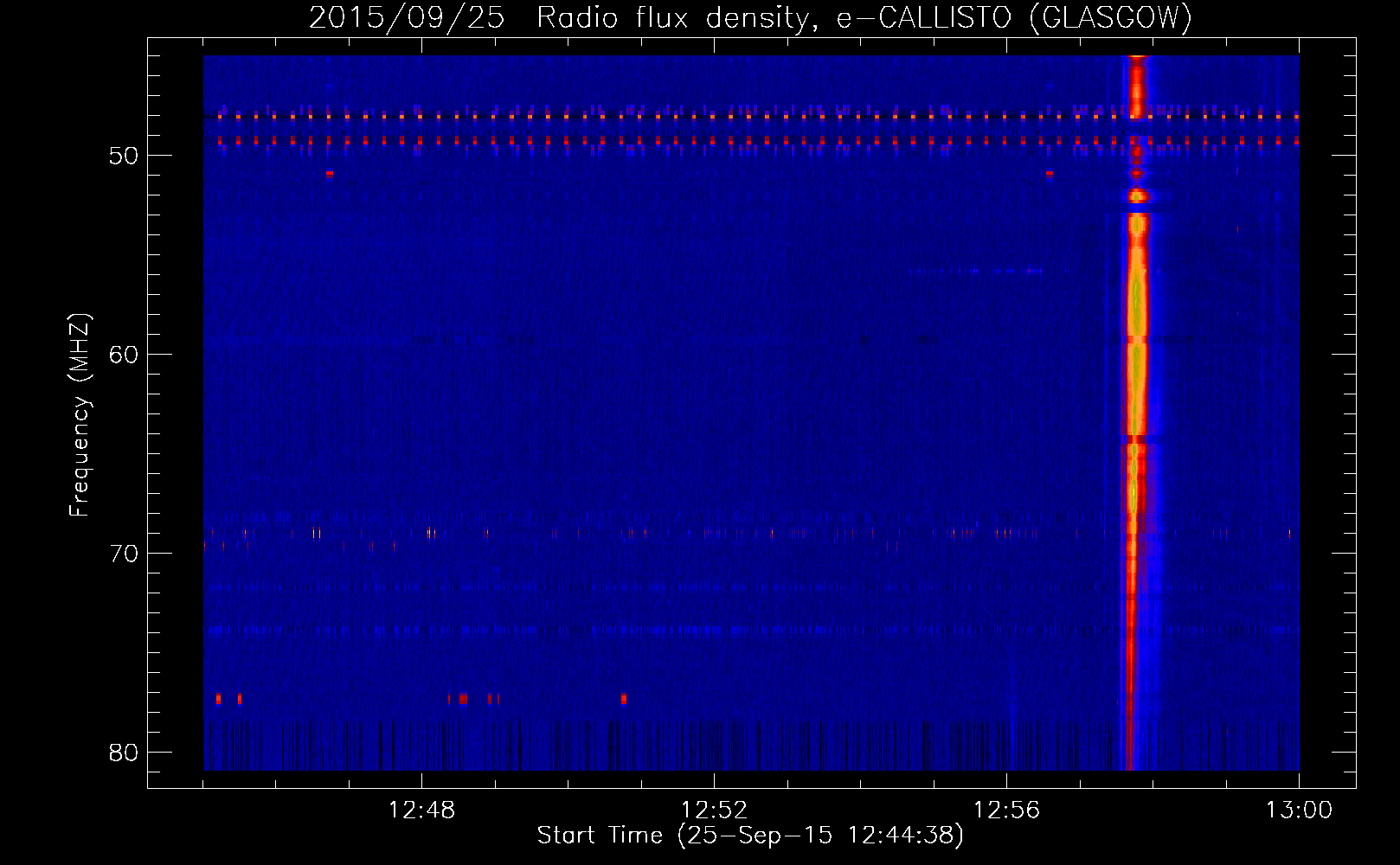Click the 70 frequency tick label
This screenshot has width=1400, height=865.
tap(124, 554)
